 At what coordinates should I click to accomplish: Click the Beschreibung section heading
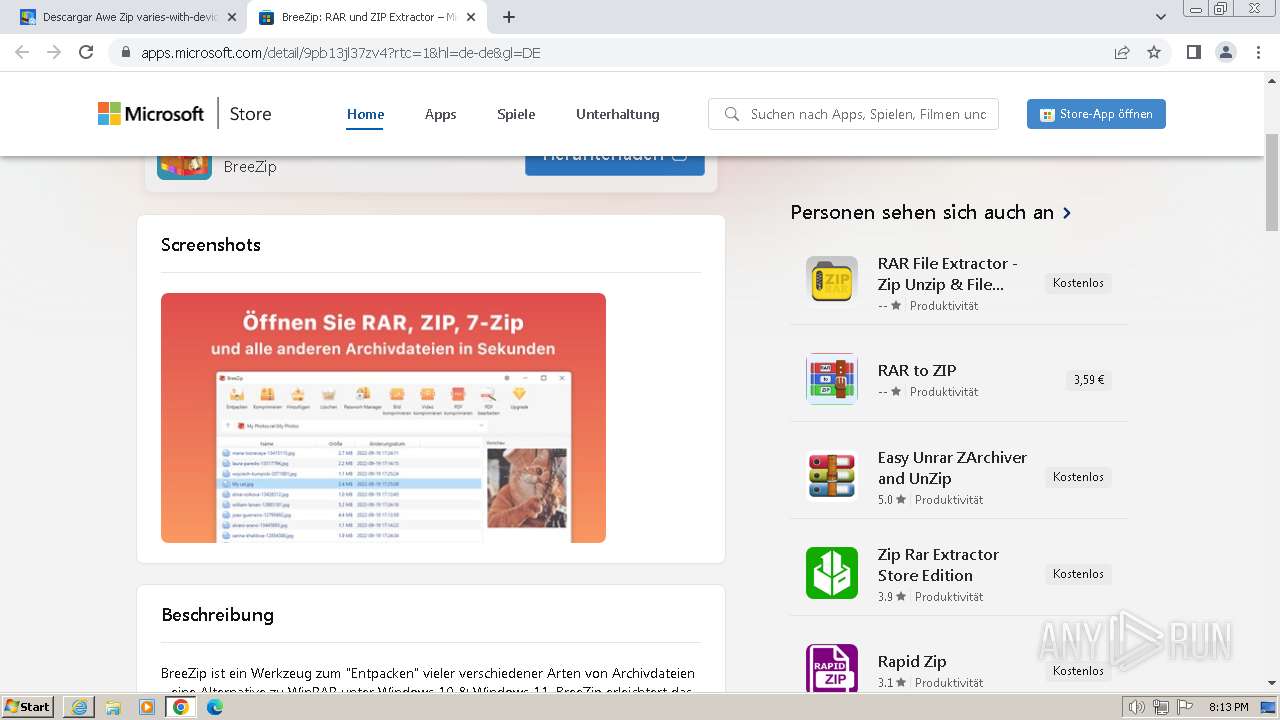217,615
